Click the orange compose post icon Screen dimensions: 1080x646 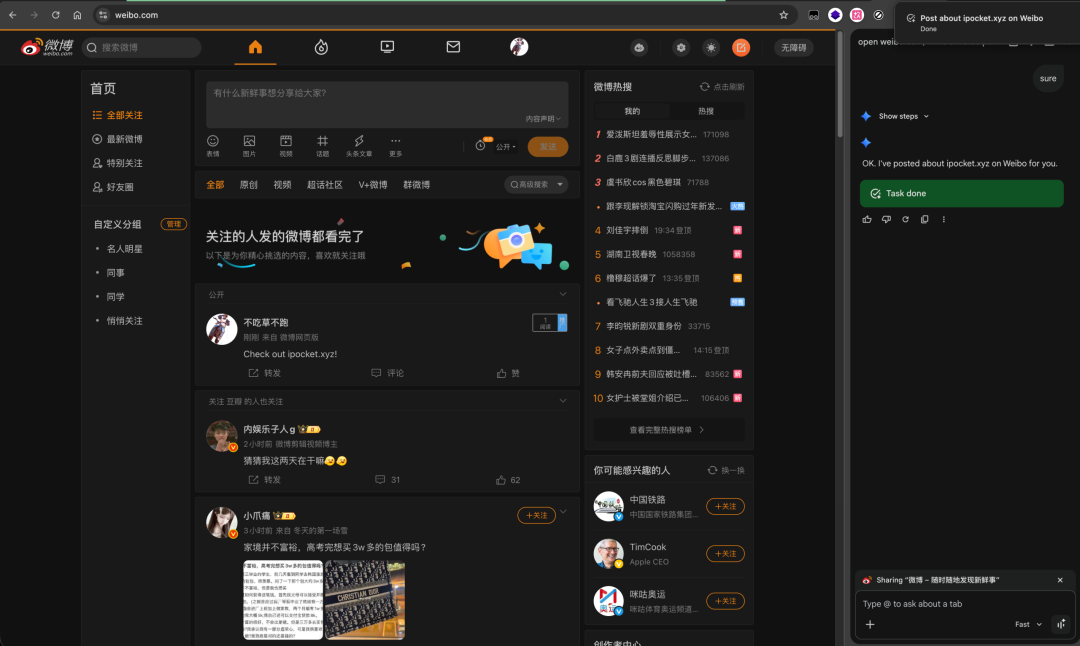pyautogui.click(x=741, y=47)
